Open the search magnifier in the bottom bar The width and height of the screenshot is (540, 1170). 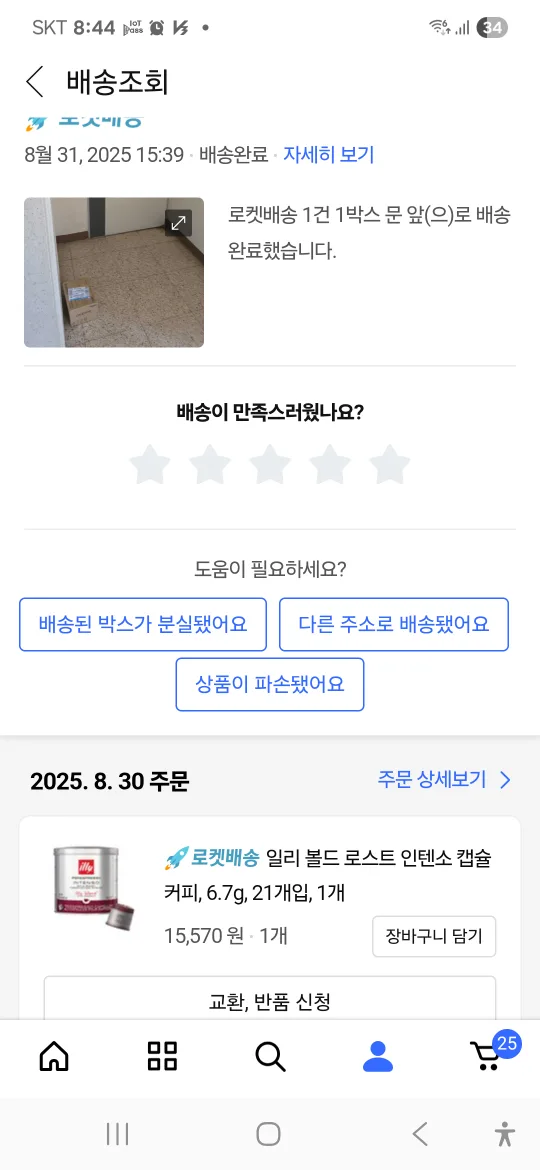click(270, 1056)
